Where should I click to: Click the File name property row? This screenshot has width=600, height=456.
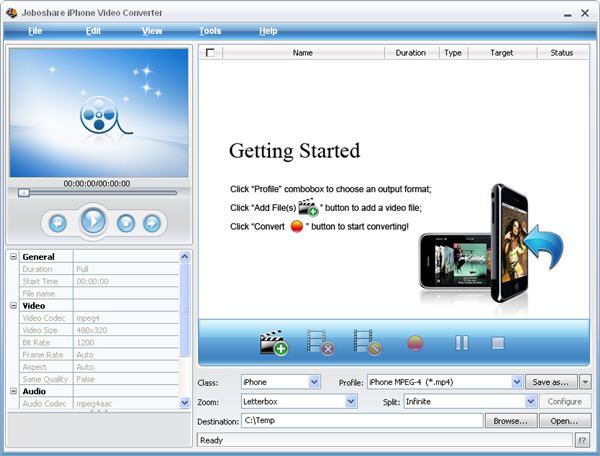tap(99, 293)
